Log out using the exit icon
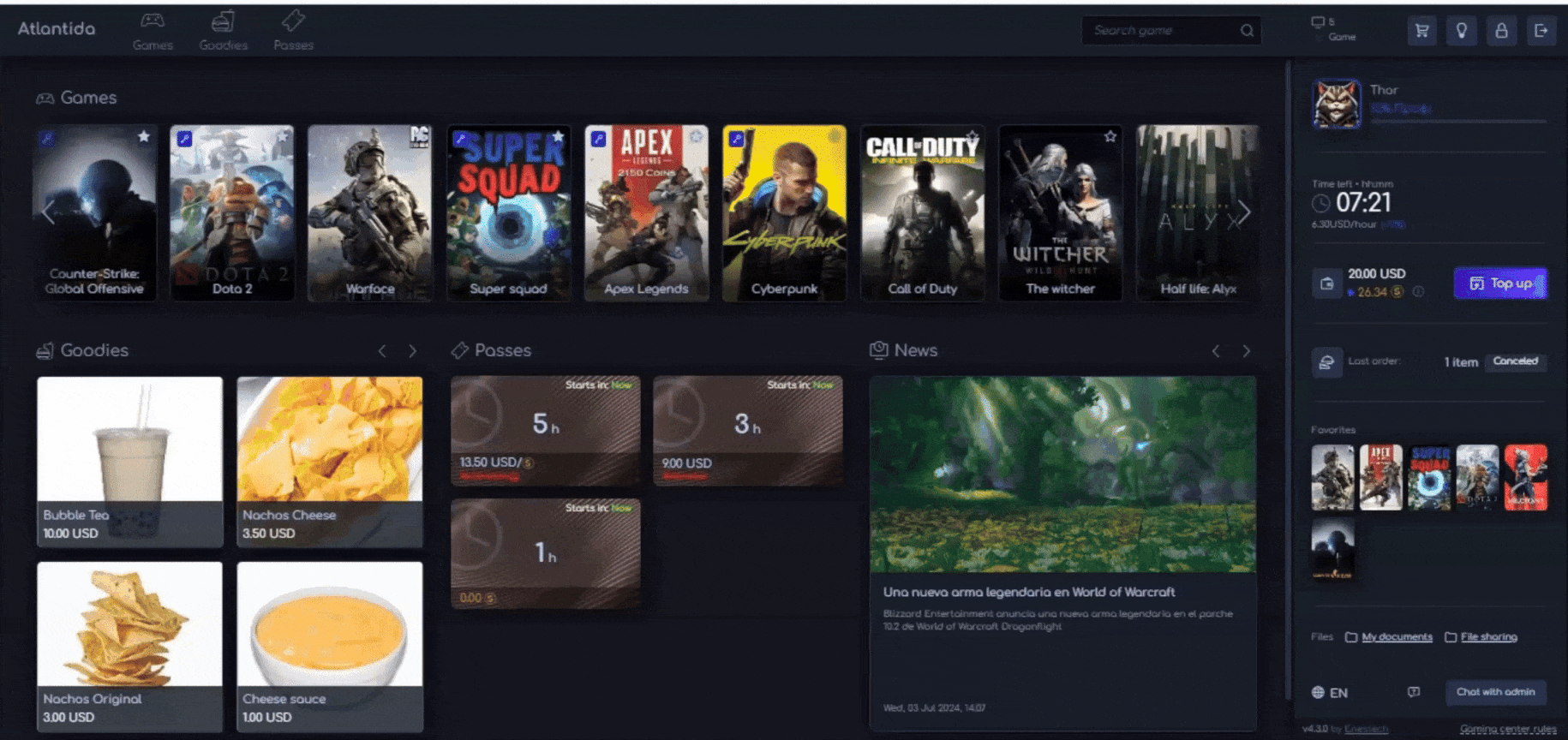The width and height of the screenshot is (1568, 740). coord(1541,31)
